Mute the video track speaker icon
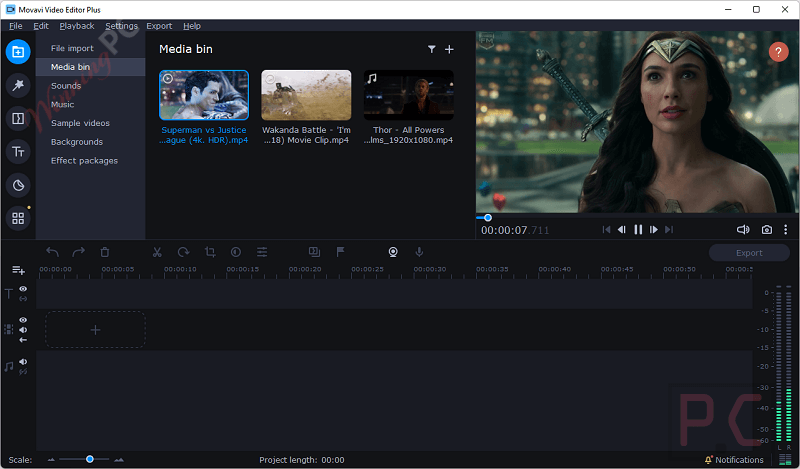 (x=23, y=330)
